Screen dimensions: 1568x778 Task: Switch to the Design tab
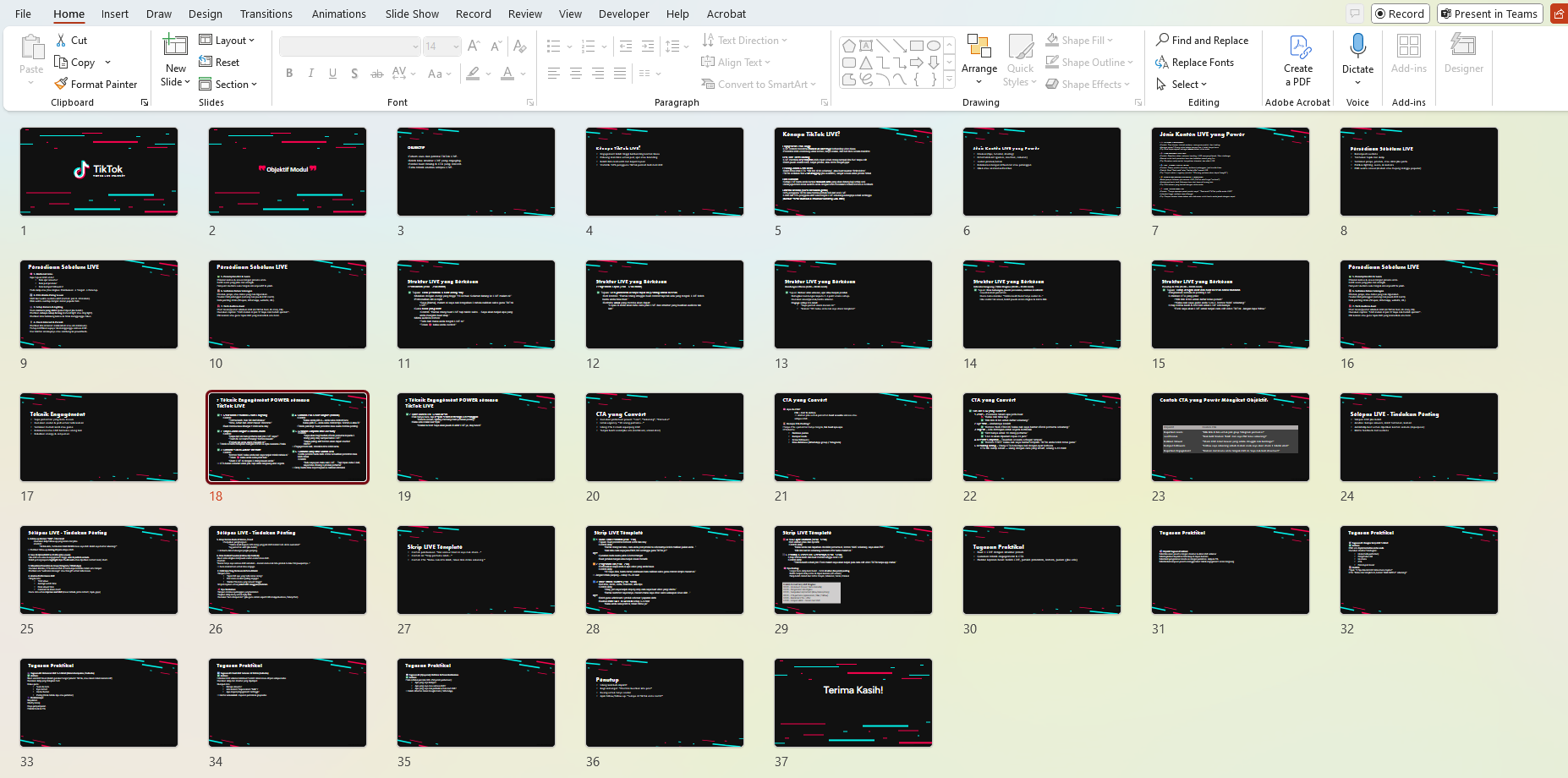coord(206,14)
